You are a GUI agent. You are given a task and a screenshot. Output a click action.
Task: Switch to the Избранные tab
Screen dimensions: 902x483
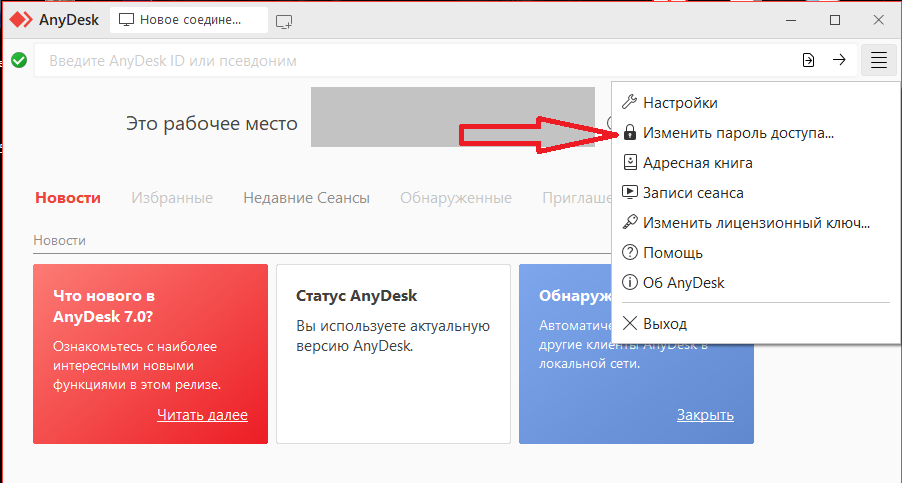(171, 198)
